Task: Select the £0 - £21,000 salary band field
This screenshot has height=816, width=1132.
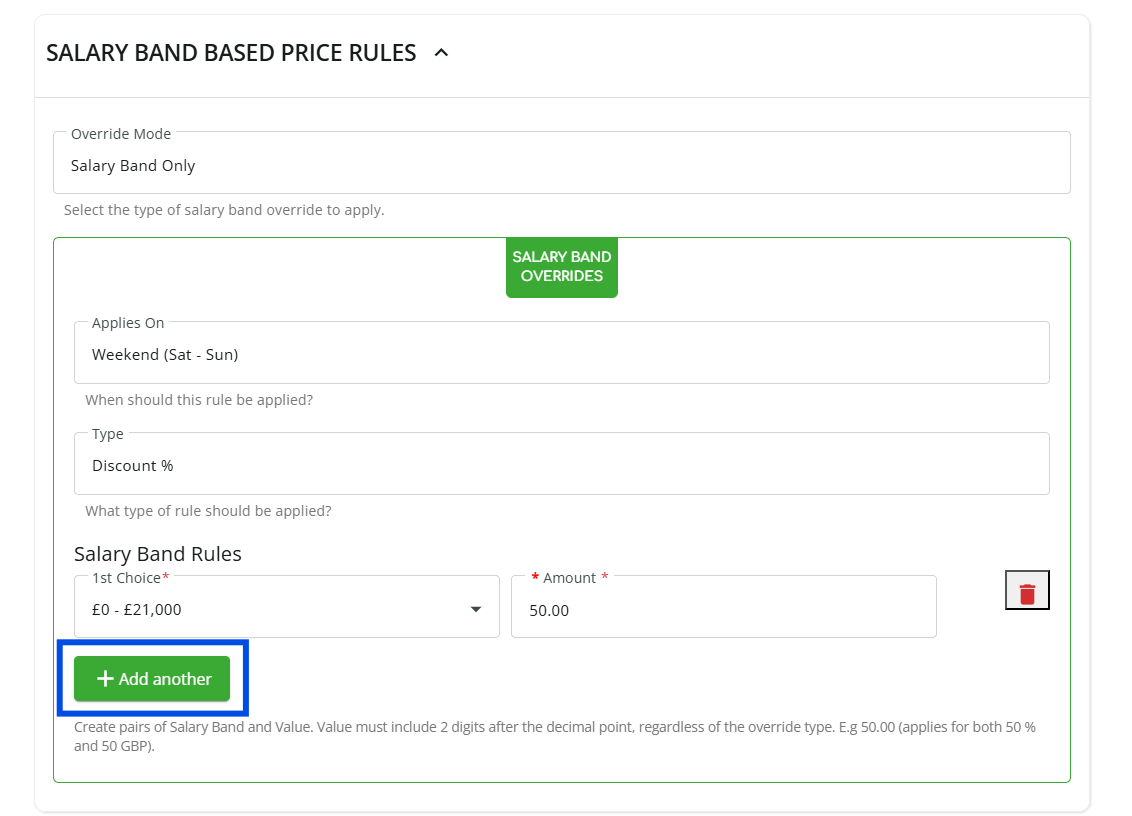Action: tap(270, 610)
